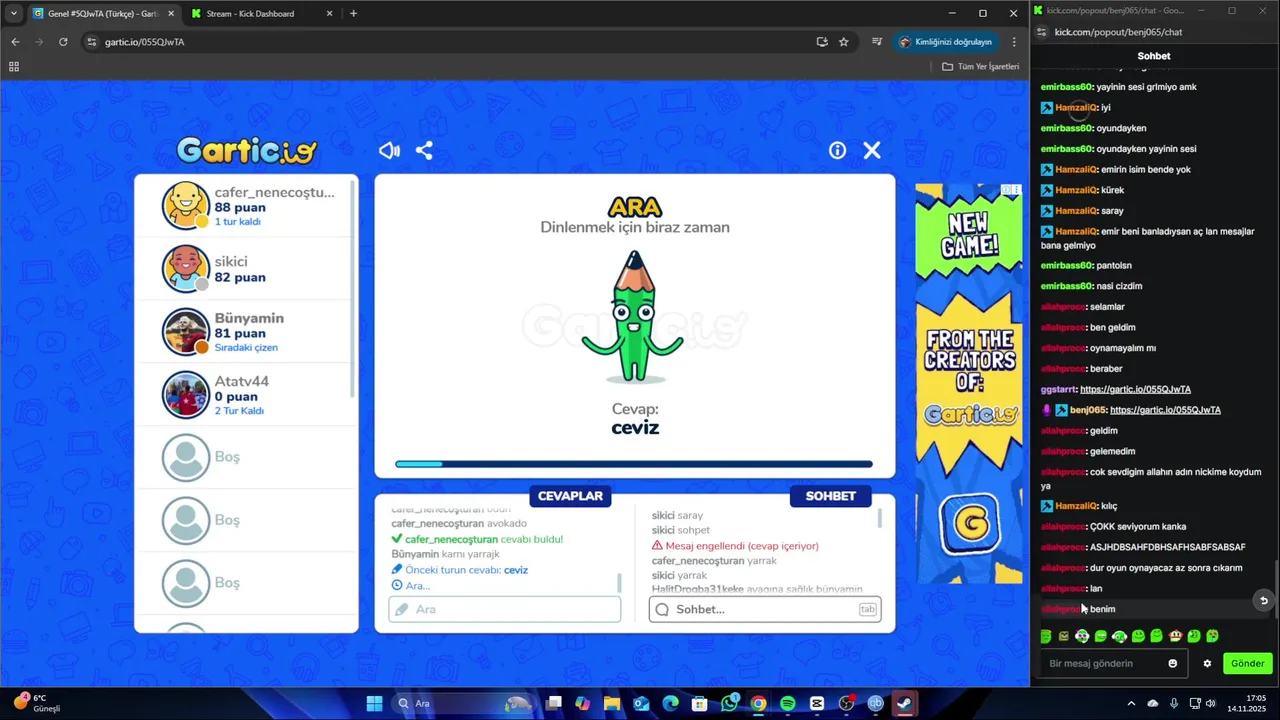The height and width of the screenshot is (720, 1280).
Task: Click the CEVAPLAR panel header
Action: (x=570, y=496)
